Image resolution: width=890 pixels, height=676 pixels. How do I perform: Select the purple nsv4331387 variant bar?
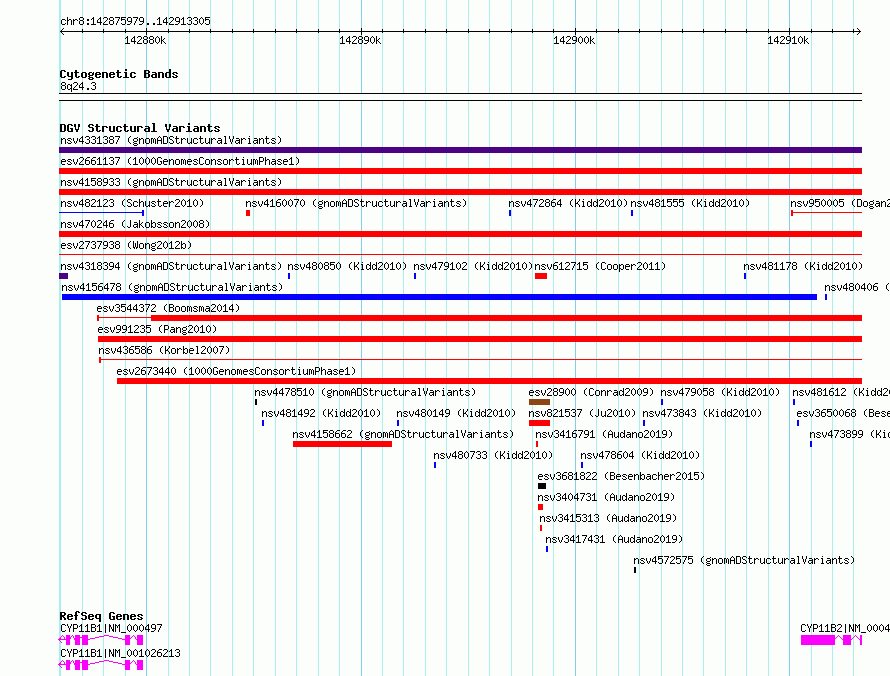pos(460,150)
